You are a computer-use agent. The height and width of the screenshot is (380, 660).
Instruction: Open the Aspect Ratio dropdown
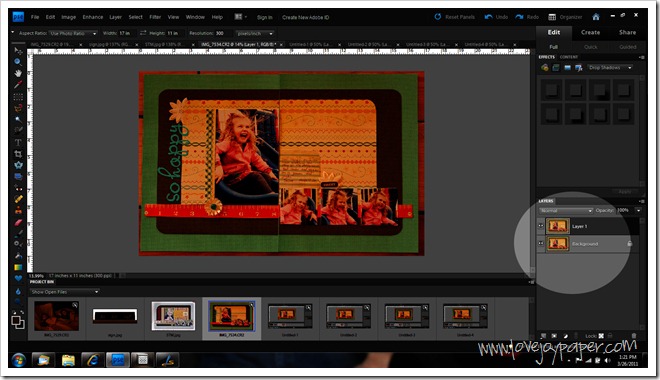tap(73, 33)
